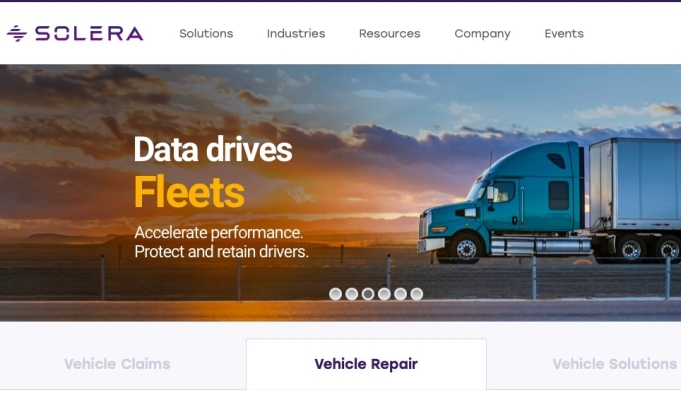Viewport: 681px width, 400px height.
Task: Click the teal semi truck image
Action: [549, 201]
